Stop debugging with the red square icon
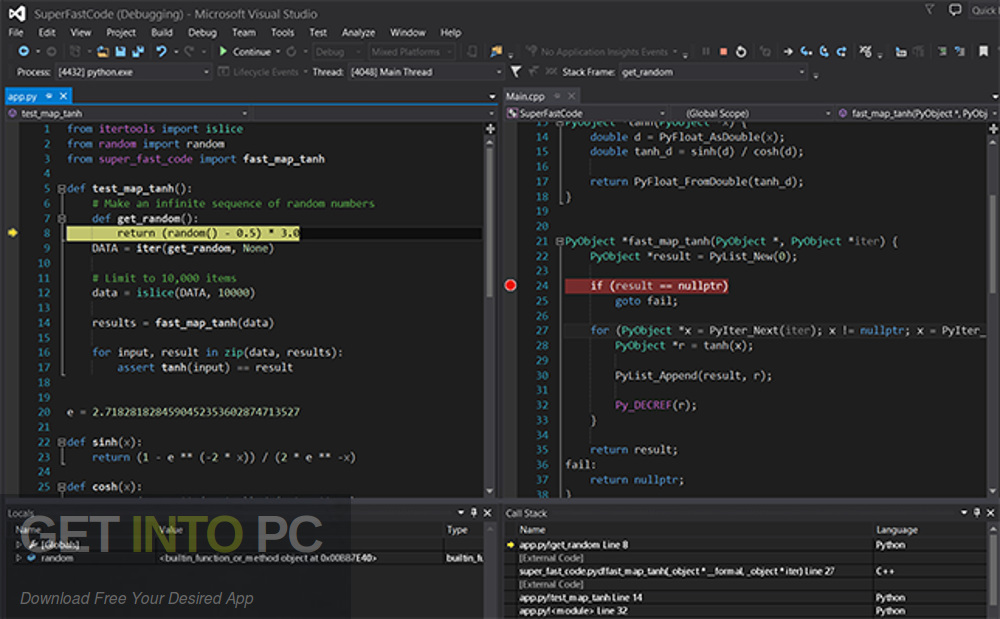Viewport: 1000px width, 619px height. click(722, 52)
